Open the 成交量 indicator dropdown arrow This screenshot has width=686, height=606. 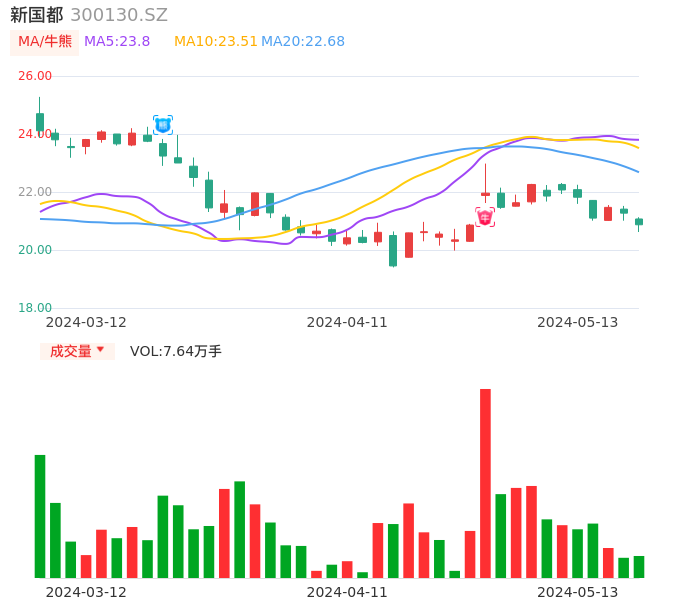coord(100,350)
